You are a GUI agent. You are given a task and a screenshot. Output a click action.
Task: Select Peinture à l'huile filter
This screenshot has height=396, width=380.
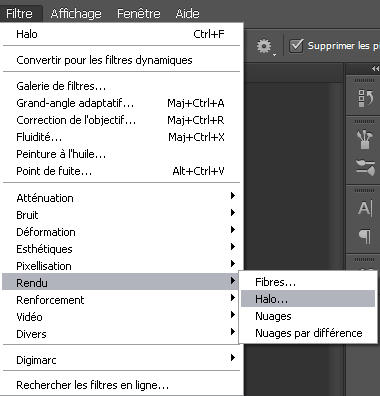coord(121,154)
